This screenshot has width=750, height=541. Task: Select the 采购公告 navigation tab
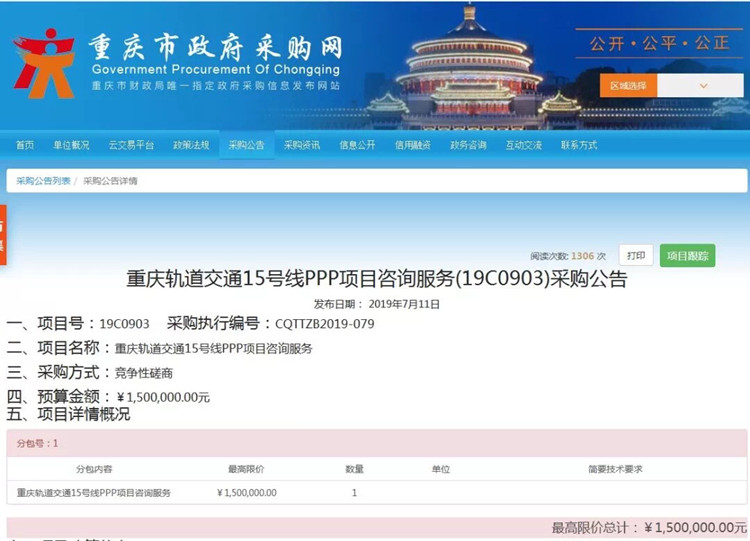(246, 145)
